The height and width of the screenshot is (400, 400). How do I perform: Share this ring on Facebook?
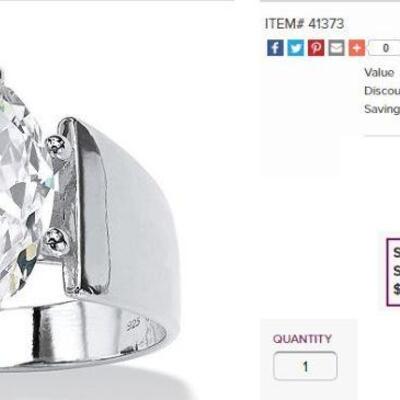click(275, 48)
